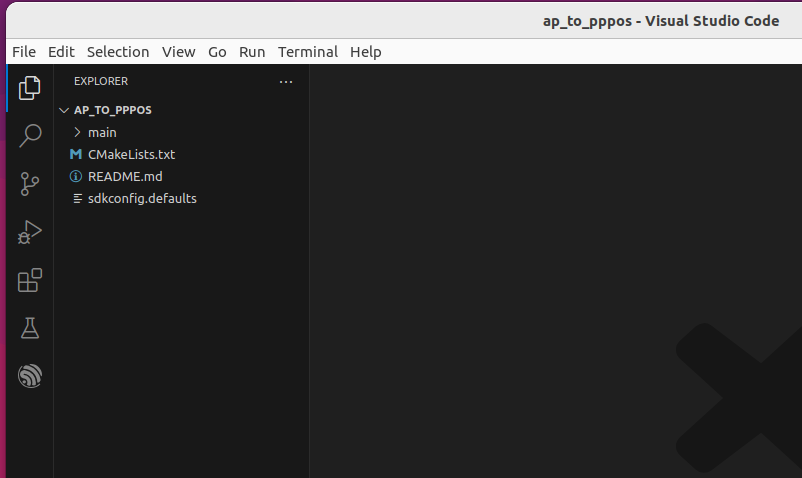Open the Source Control view icon
This screenshot has width=802, height=478.
click(x=30, y=184)
